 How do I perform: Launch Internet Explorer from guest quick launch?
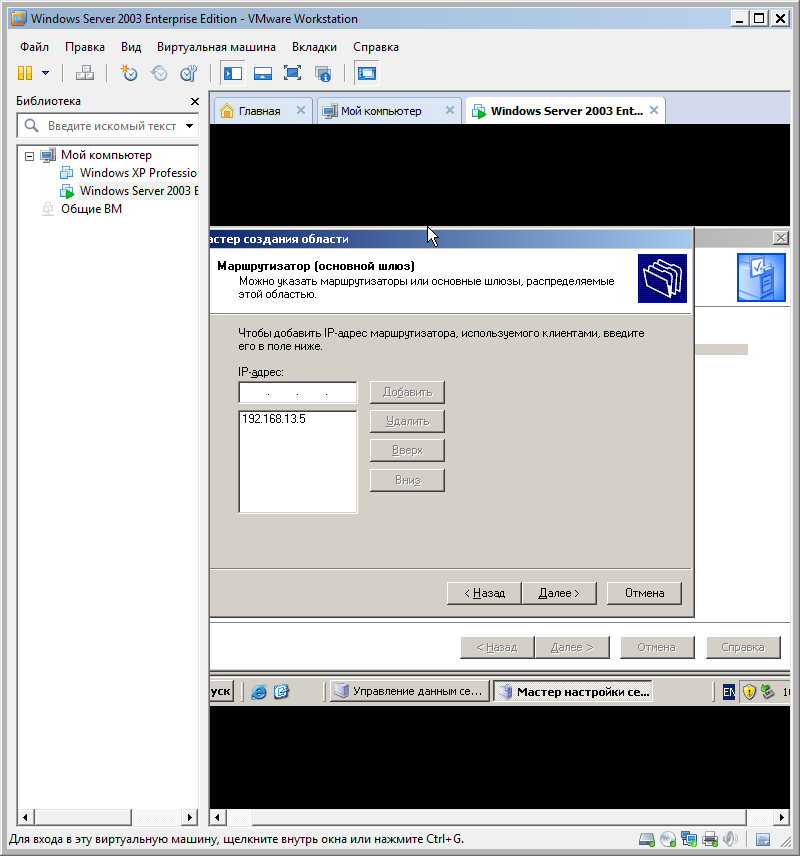(259, 692)
